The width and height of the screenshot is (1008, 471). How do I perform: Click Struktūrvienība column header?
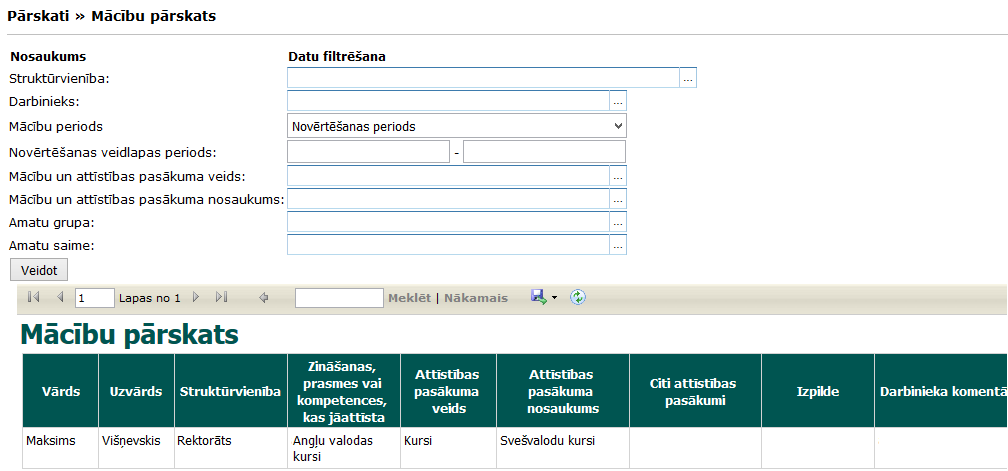click(x=231, y=391)
